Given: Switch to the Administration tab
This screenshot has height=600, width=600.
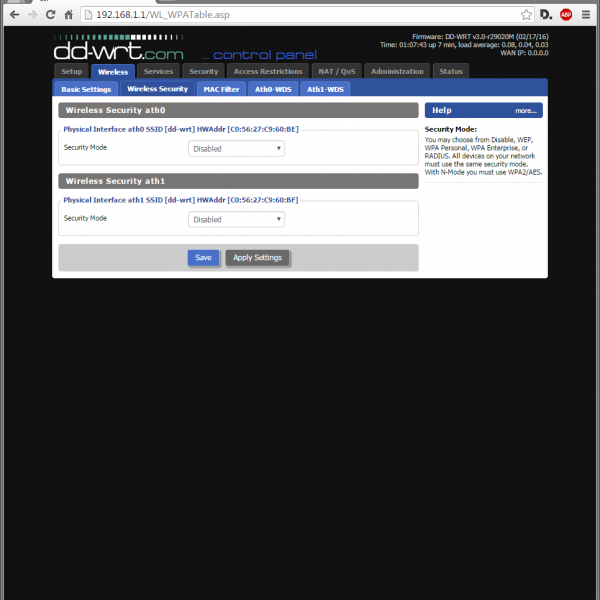Looking at the screenshot, I should pyautogui.click(x=398, y=72).
